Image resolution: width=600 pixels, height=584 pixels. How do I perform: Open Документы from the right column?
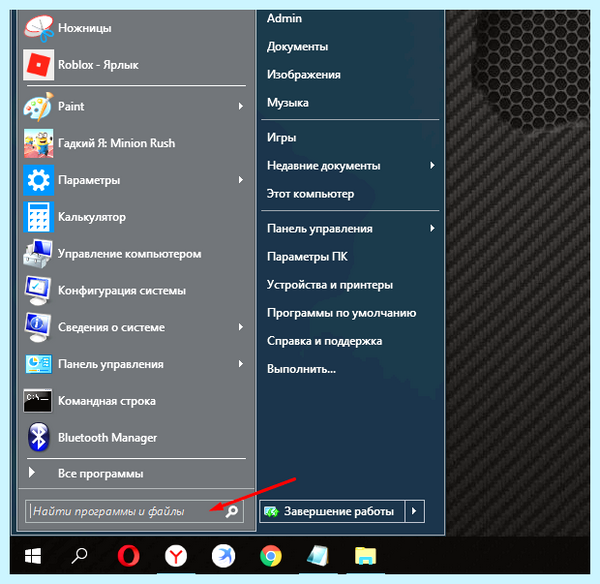tap(297, 47)
